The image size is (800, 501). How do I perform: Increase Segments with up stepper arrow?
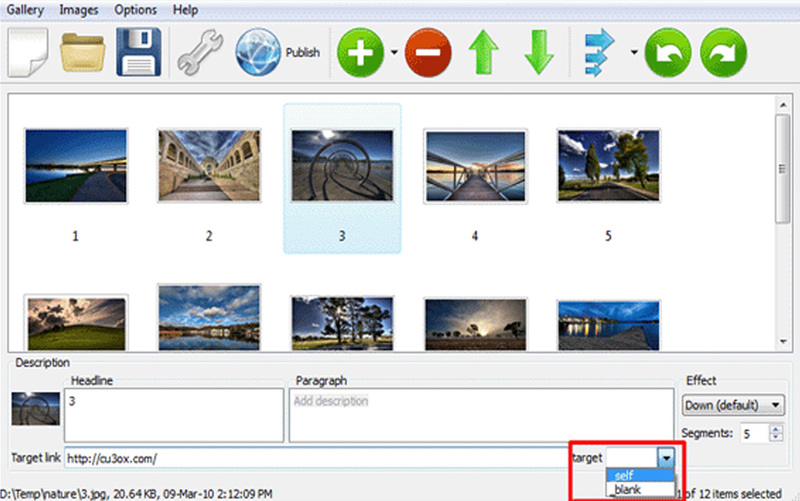[776, 429]
